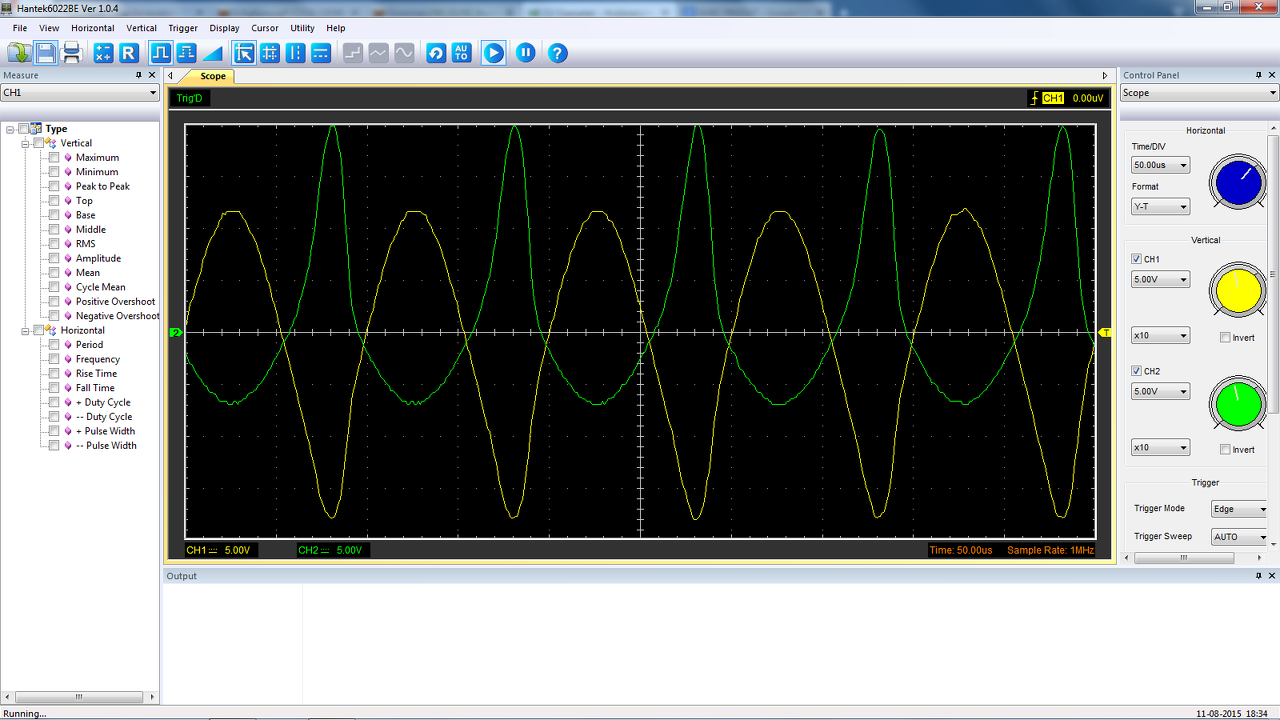This screenshot has width=1280, height=720.
Task: Check the Maximum measurement checkbox
Action: coord(54,157)
